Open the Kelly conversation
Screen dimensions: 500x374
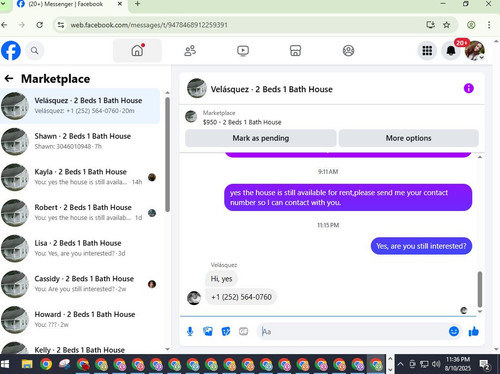click(x=80, y=348)
